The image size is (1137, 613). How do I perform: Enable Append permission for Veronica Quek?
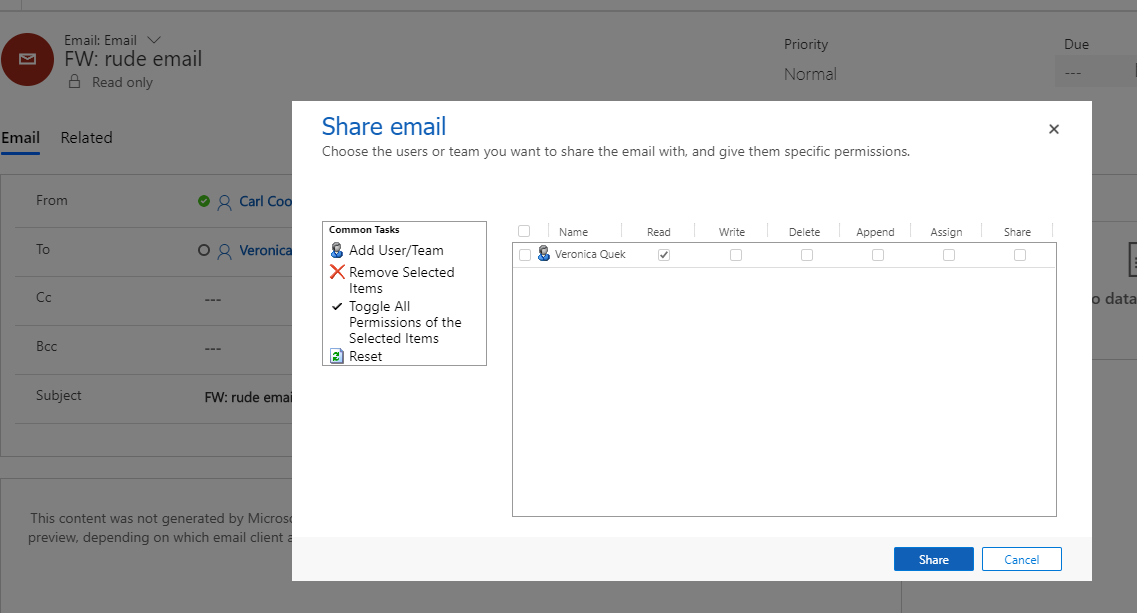click(x=878, y=255)
